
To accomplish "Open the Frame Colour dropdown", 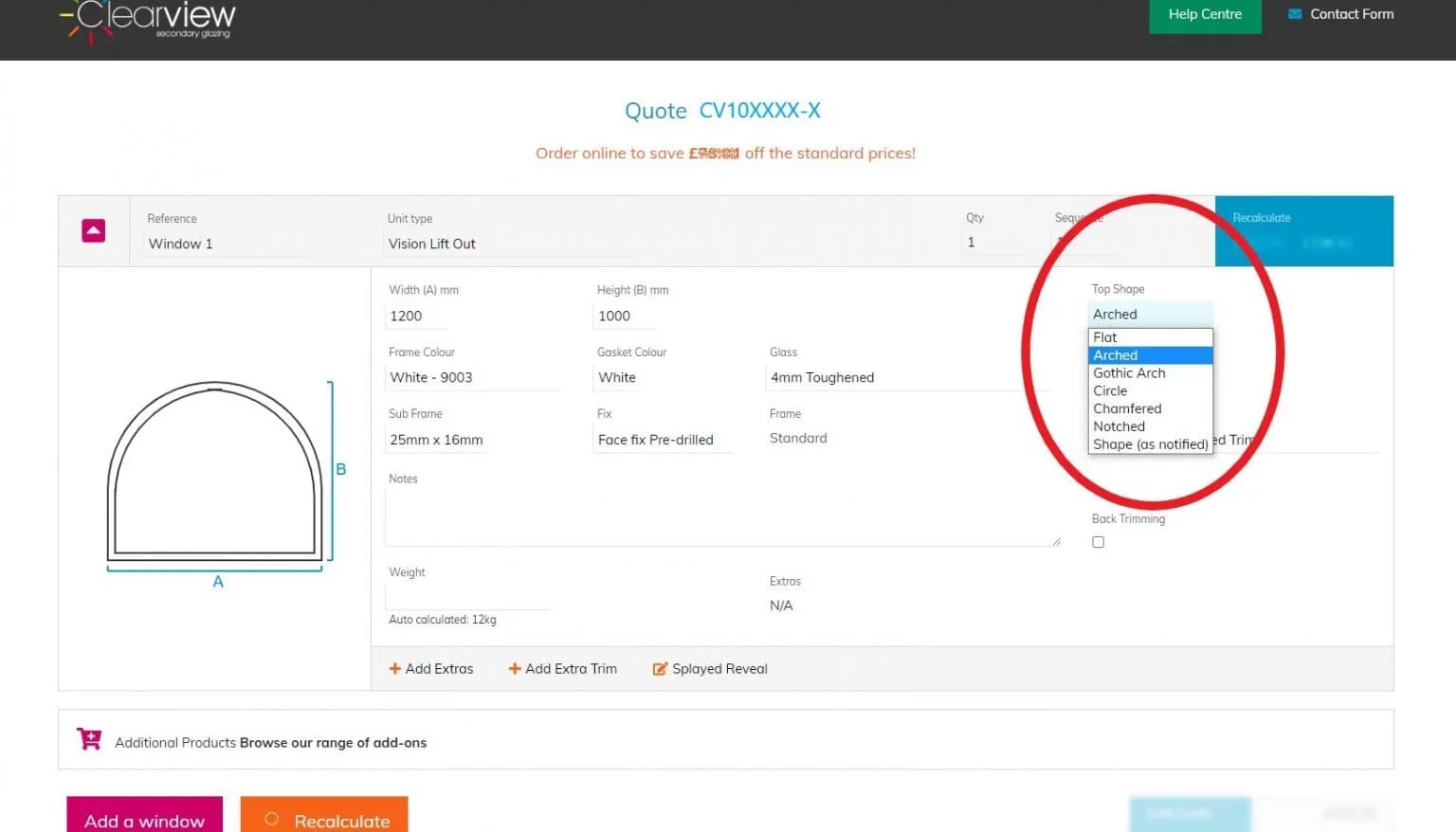I will coord(473,377).
